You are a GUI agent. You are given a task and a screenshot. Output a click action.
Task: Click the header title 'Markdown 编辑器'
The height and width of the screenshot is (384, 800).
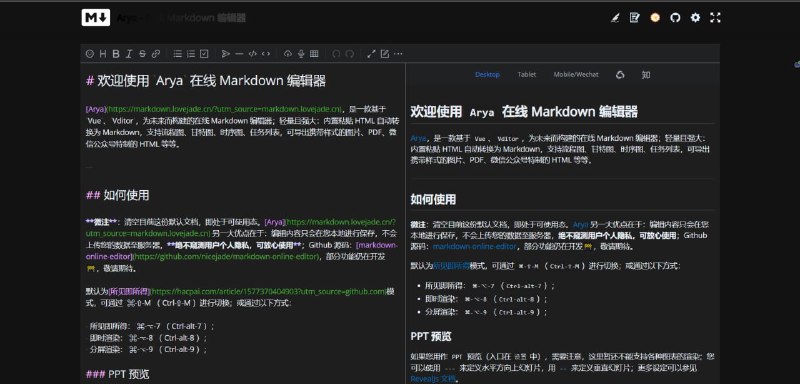point(206,18)
